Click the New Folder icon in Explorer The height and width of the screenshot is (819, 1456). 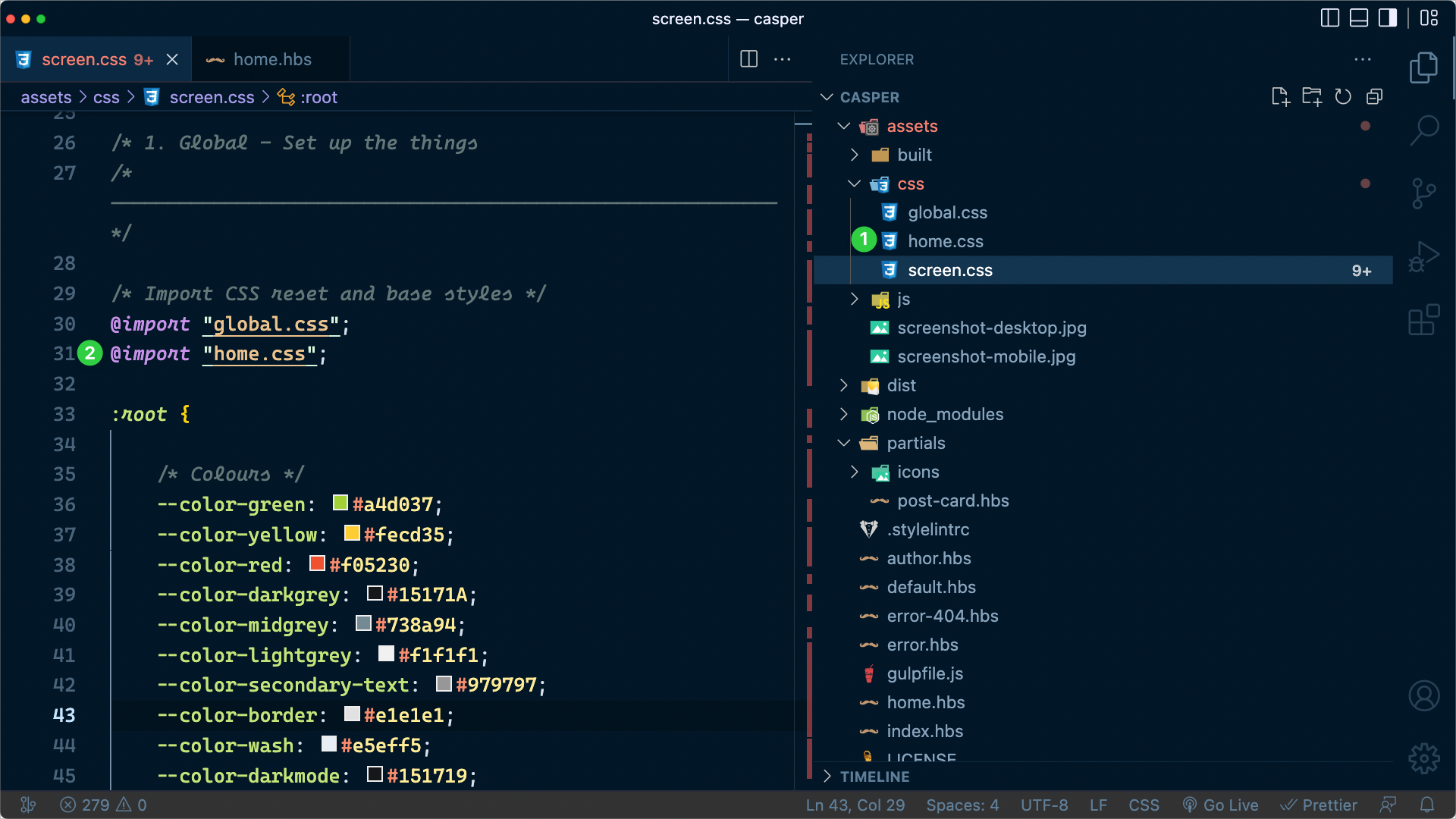coord(1313,97)
